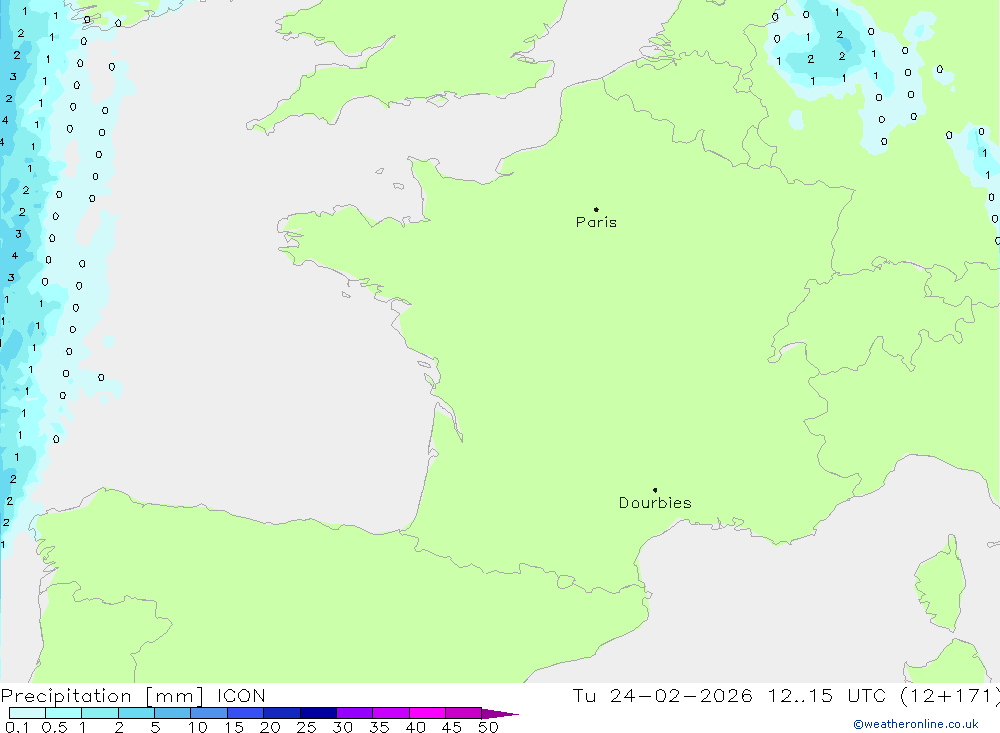This screenshot has width=1000, height=733.
Task: Click the Dourbies location dot marker
Action: 655,490
